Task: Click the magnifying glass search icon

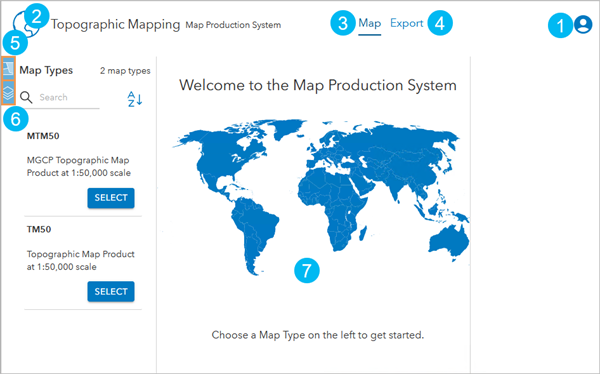Action: click(x=26, y=97)
